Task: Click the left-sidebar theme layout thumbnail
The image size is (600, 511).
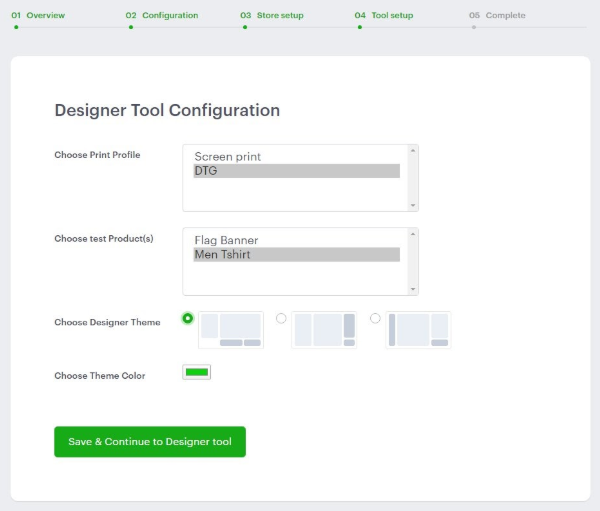Action: (418, 329)
